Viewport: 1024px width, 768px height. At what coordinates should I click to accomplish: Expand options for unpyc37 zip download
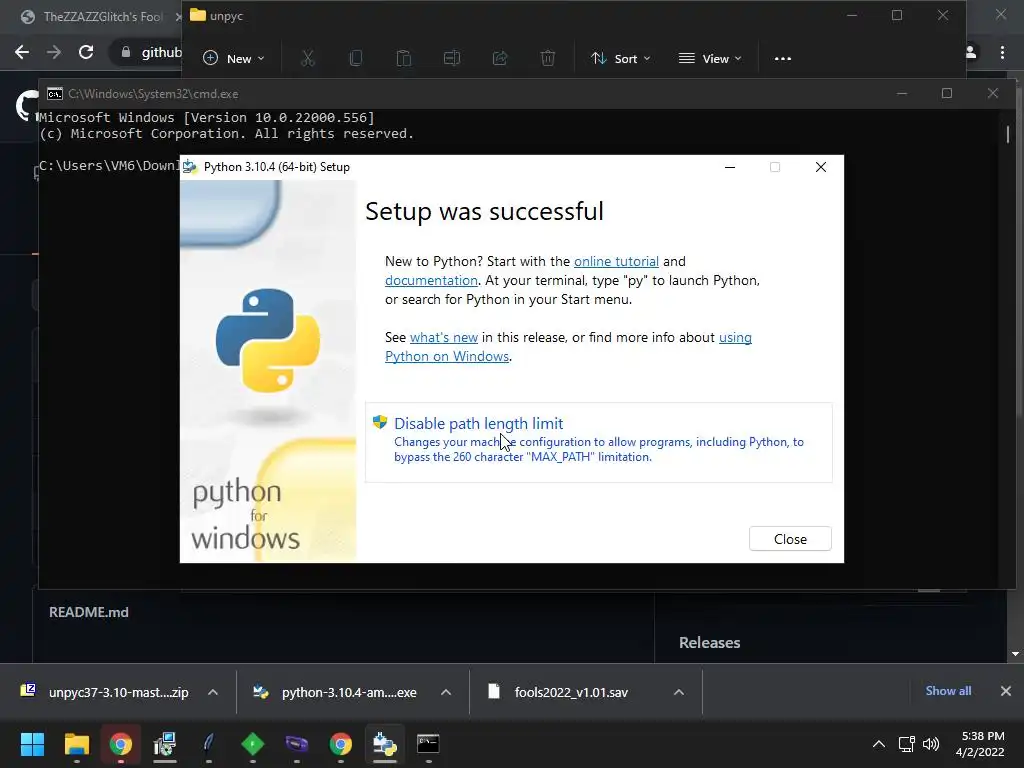[x=213, y=692]
